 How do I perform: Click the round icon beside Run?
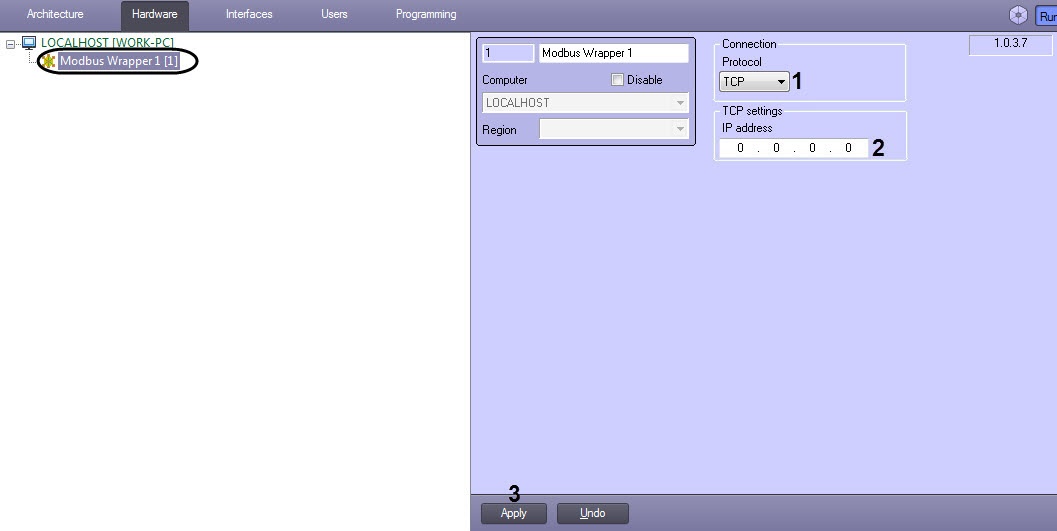1018,15
